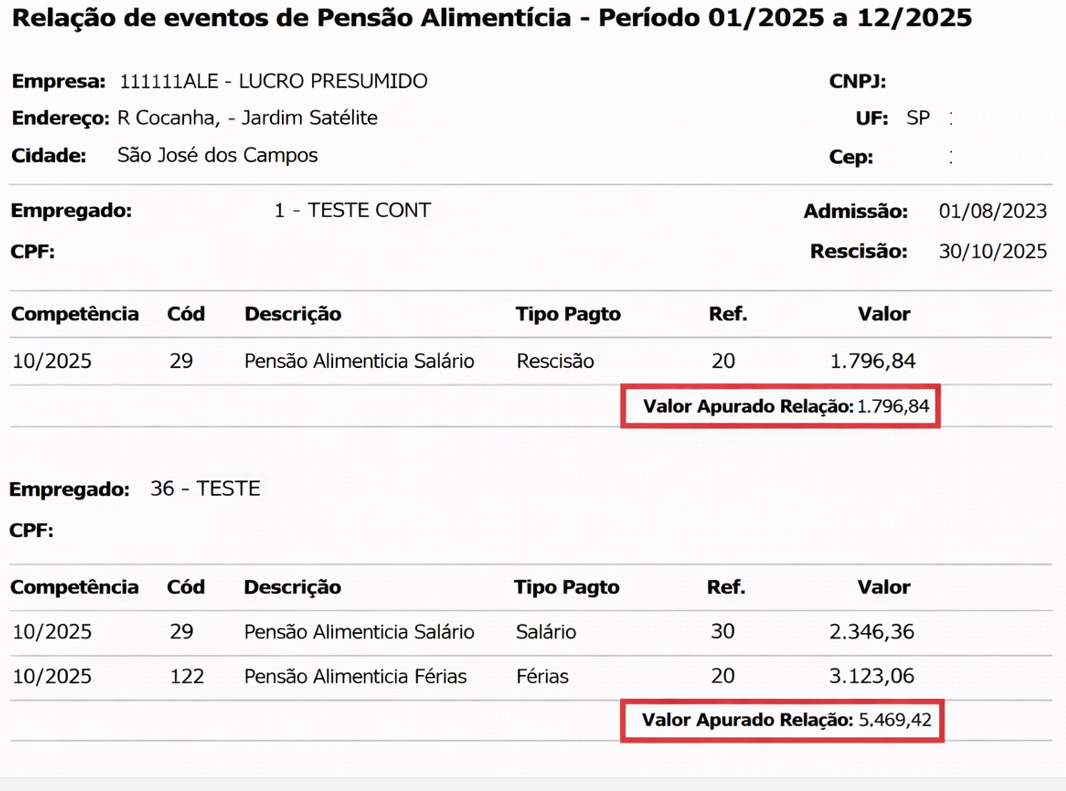Click the report title 'Relação de eventos de Pensão Alimentícia'

click(x=292, y=18)
